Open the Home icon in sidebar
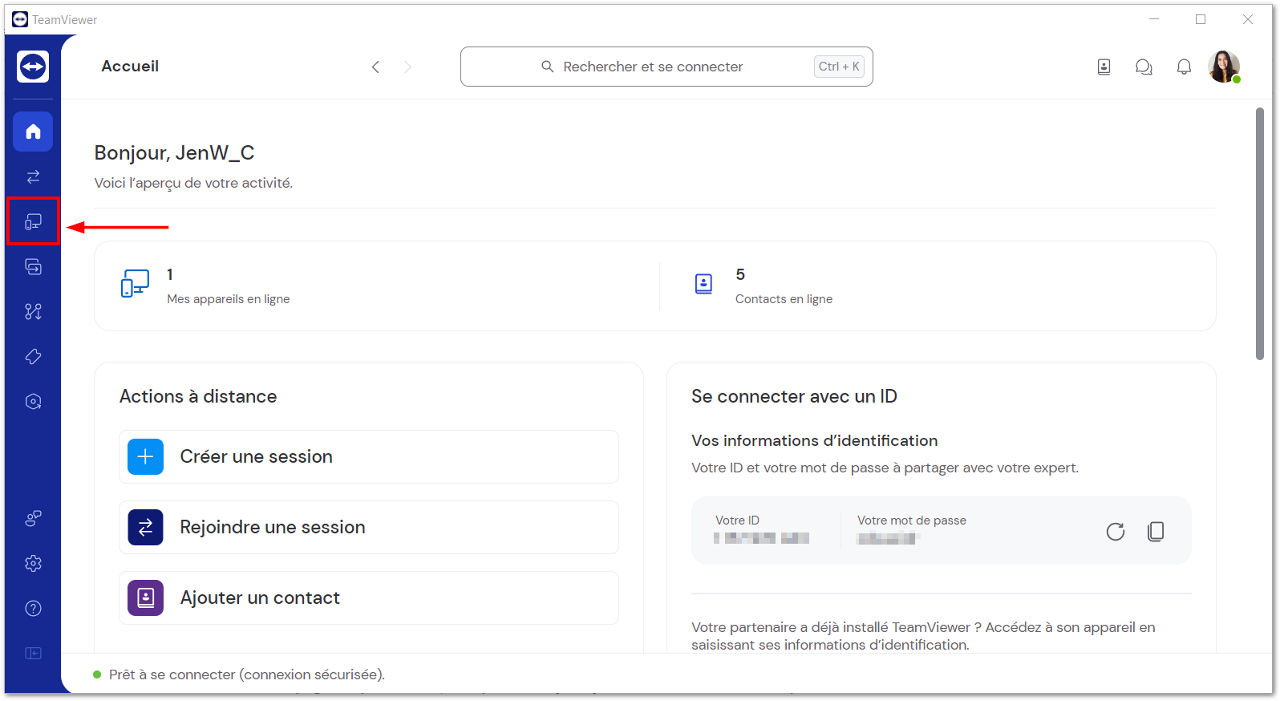 point(33,131)
